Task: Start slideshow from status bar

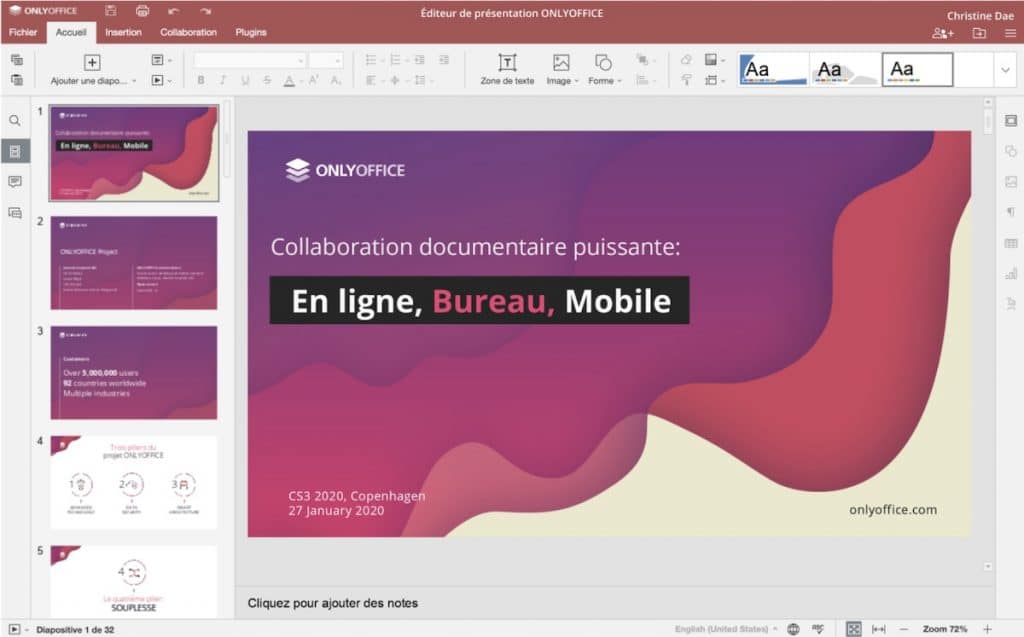Action: click(14, 629)
